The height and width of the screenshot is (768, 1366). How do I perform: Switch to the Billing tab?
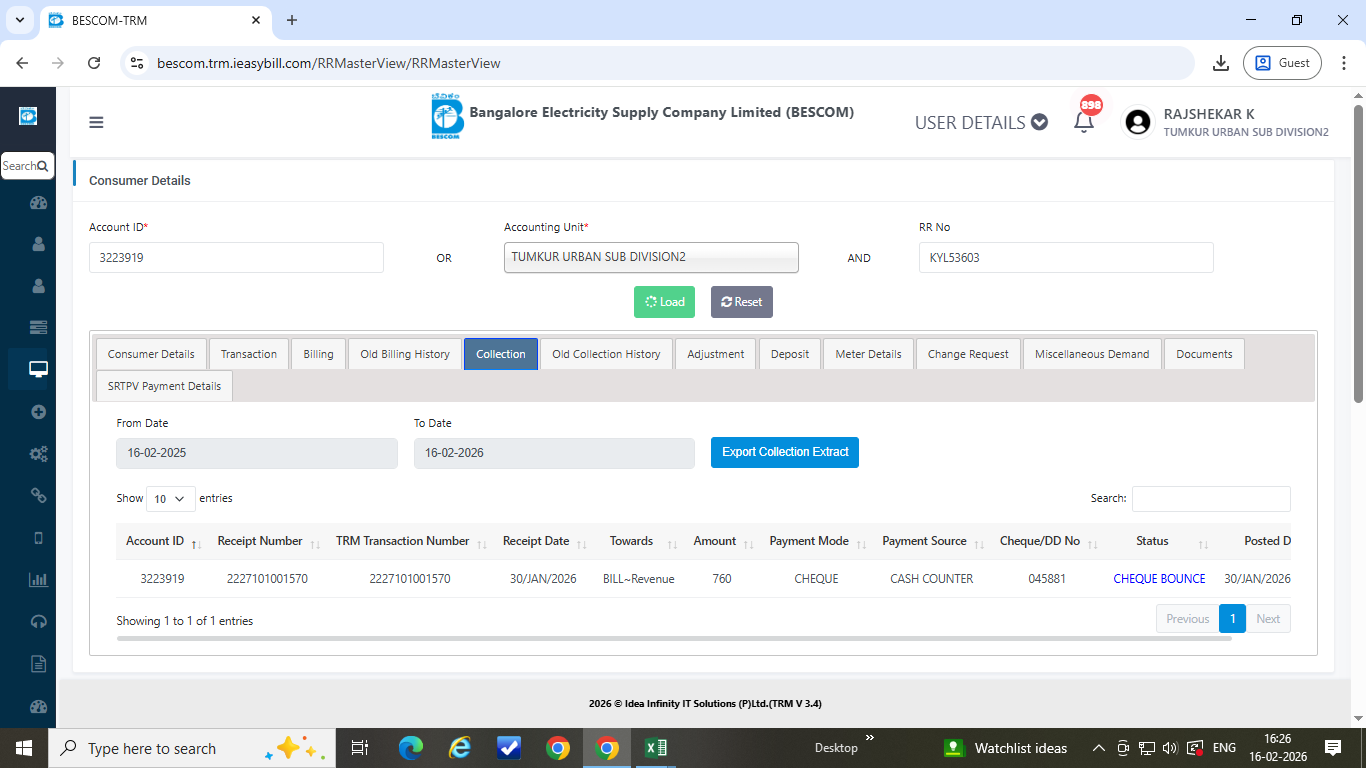click(x=318, y=354)
